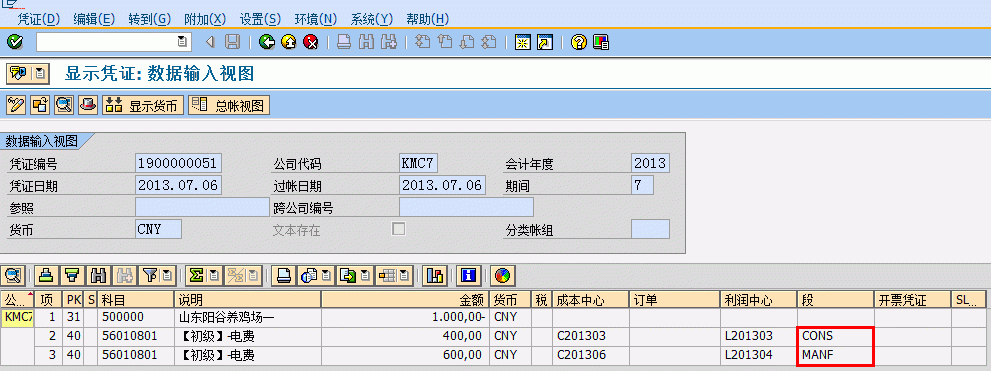Open the 设置(S) menu
Viewport: 991px width, 371px height.
260,19
